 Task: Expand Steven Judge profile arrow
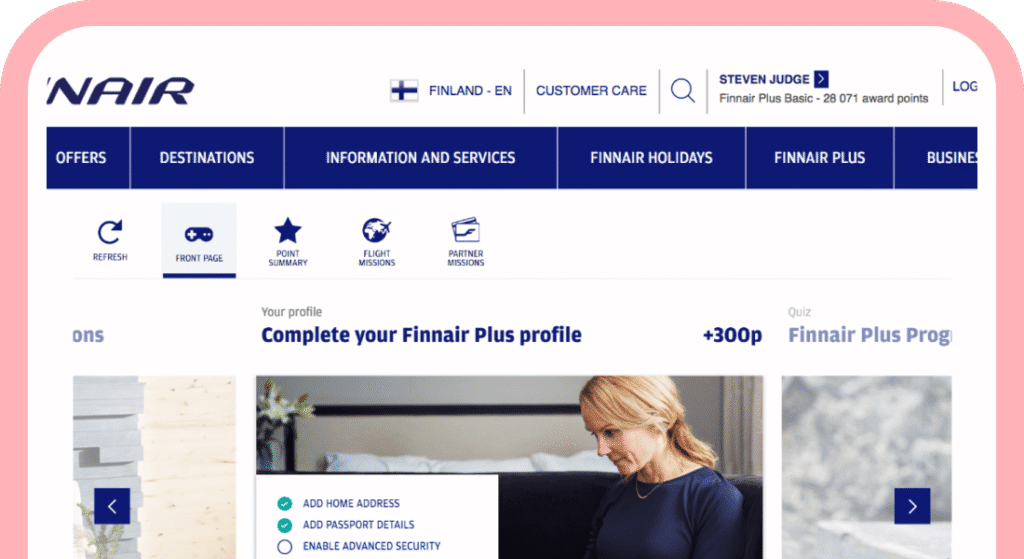(x=822, y=79)
